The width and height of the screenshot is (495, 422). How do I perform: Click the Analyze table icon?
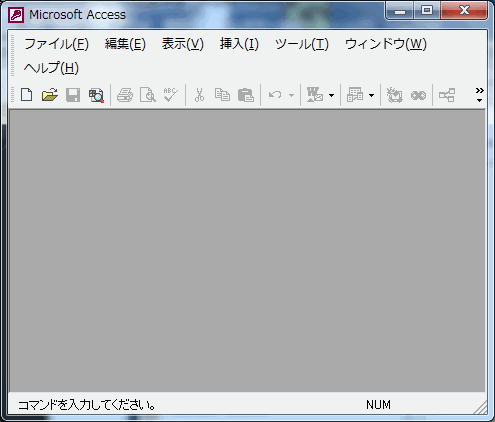pos(355,95)
